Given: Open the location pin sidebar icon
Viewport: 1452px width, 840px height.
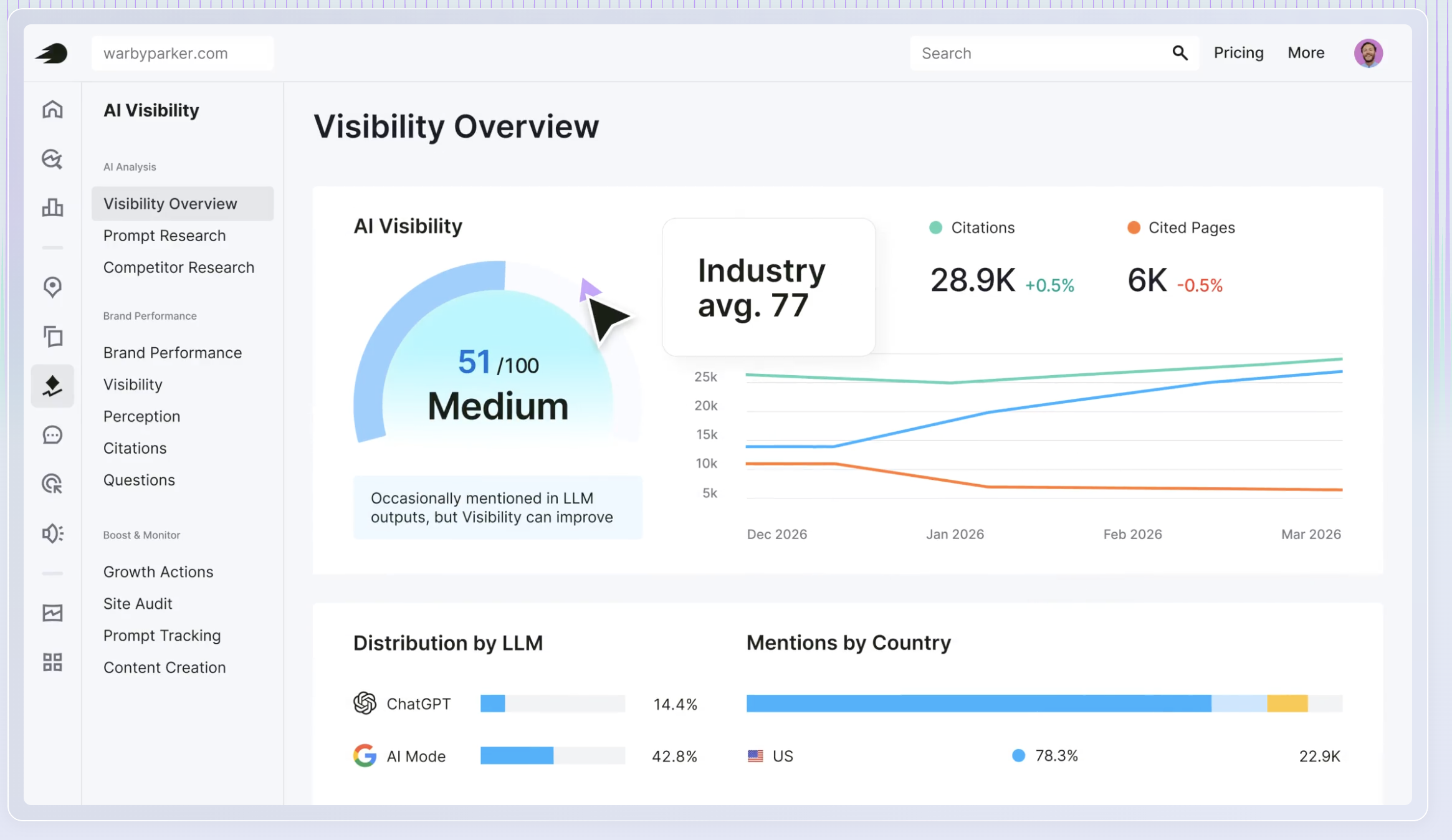Looking at the screenshot, I should click(52, 287).
